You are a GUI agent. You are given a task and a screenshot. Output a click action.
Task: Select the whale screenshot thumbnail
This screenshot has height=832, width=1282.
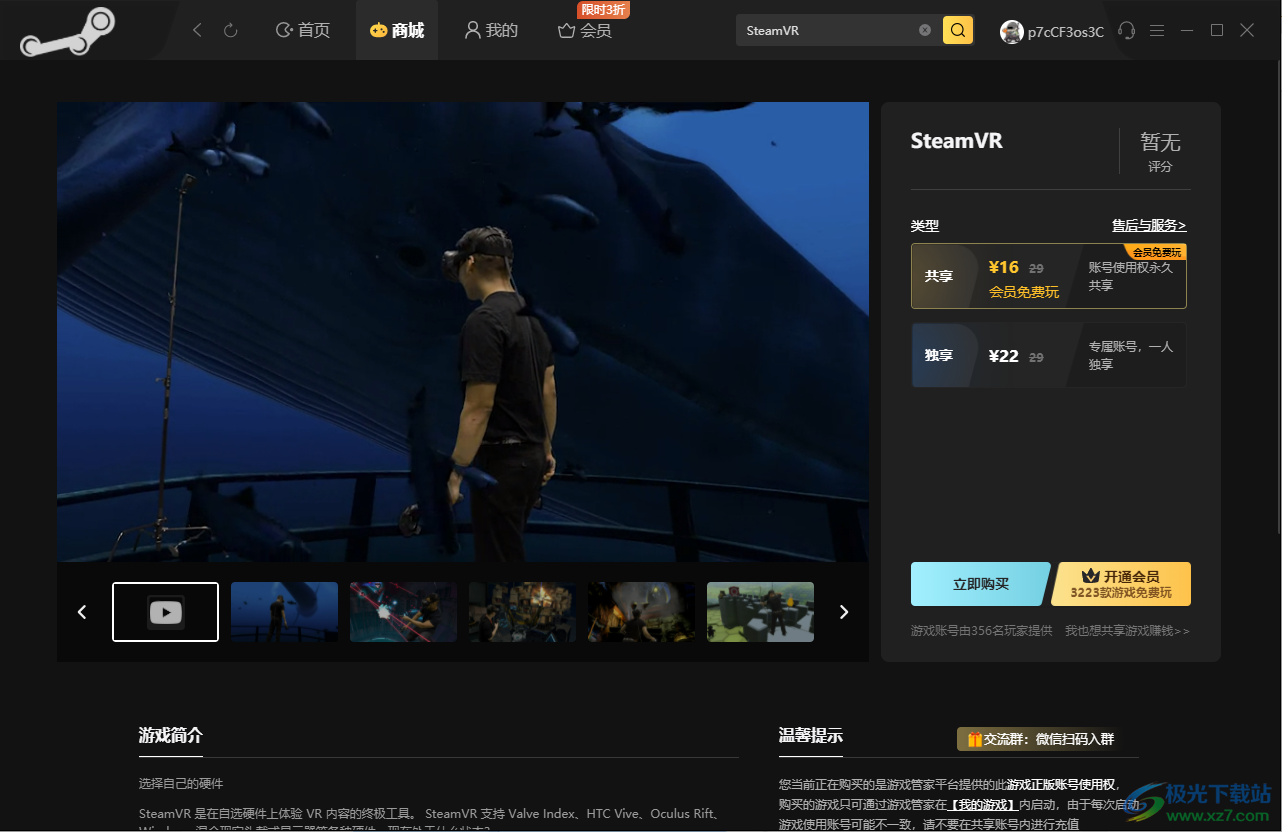284,612
